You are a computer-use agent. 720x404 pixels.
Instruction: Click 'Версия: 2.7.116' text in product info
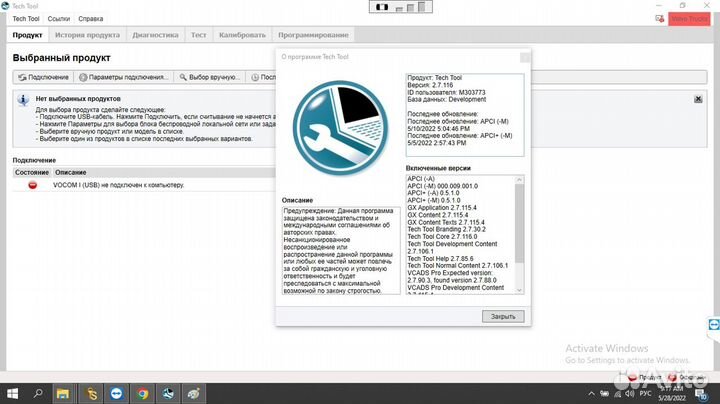430,85
